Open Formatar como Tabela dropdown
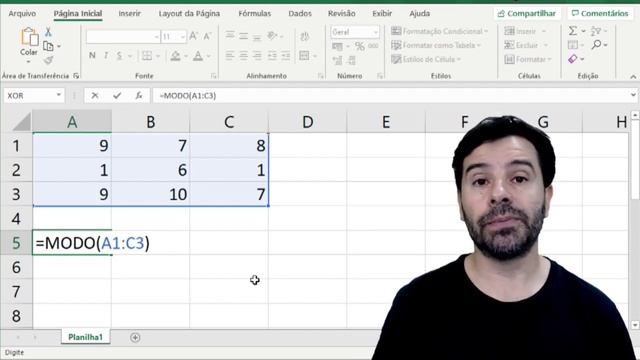The height and width of the screenshot is (360, 640). [436, 45]
